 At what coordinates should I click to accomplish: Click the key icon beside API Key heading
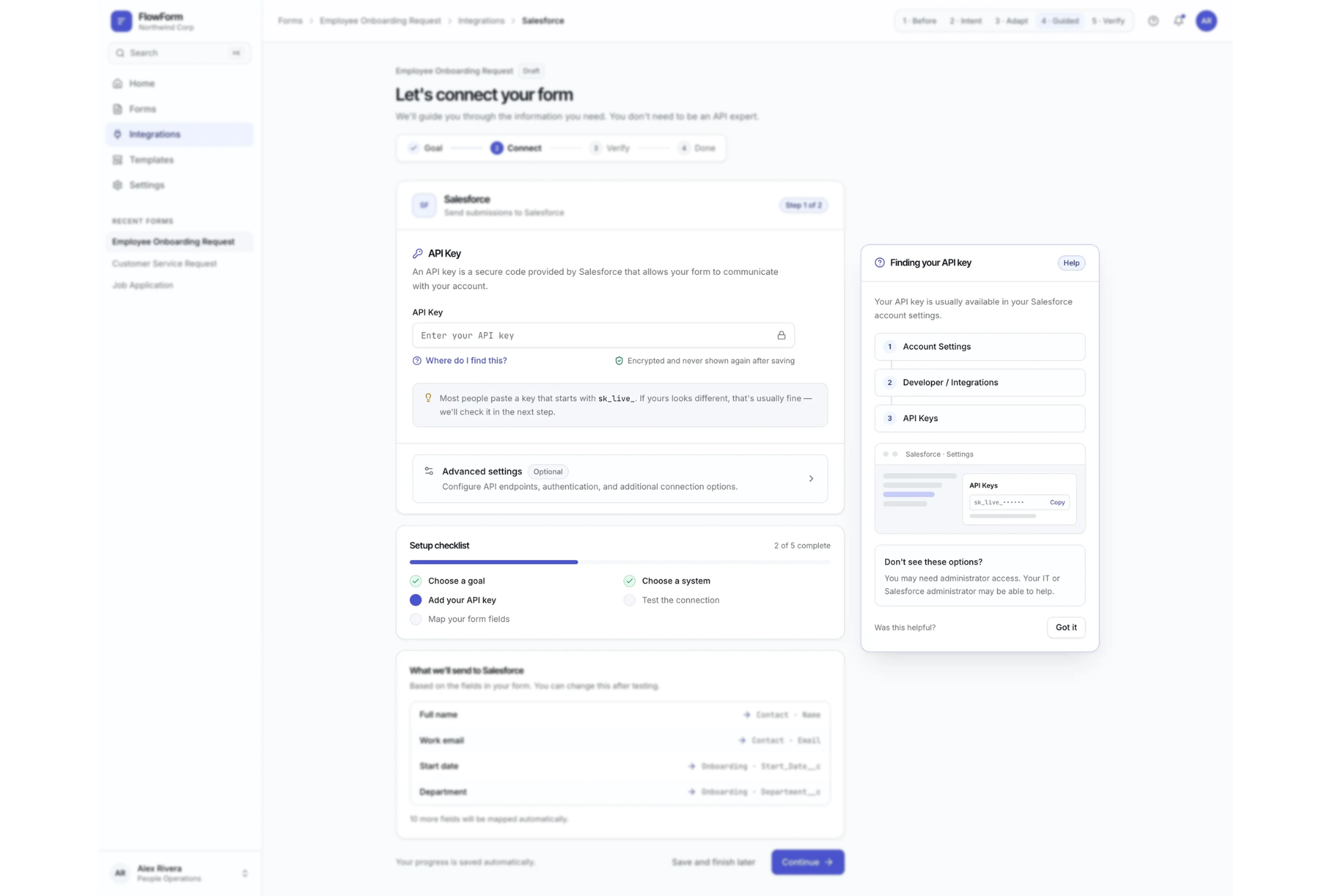coord(417,253)
